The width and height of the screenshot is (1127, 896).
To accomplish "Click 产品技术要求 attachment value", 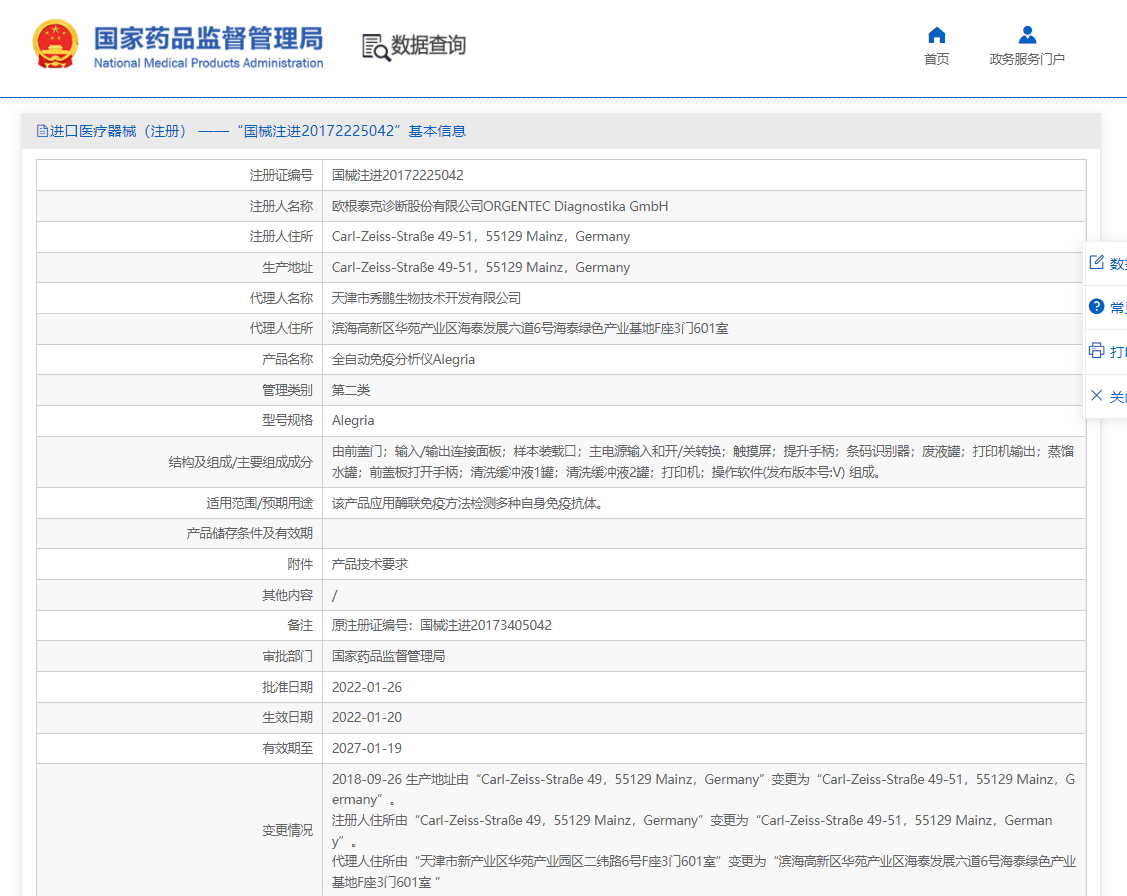I will pyautogui.click(x=369, y=564).
